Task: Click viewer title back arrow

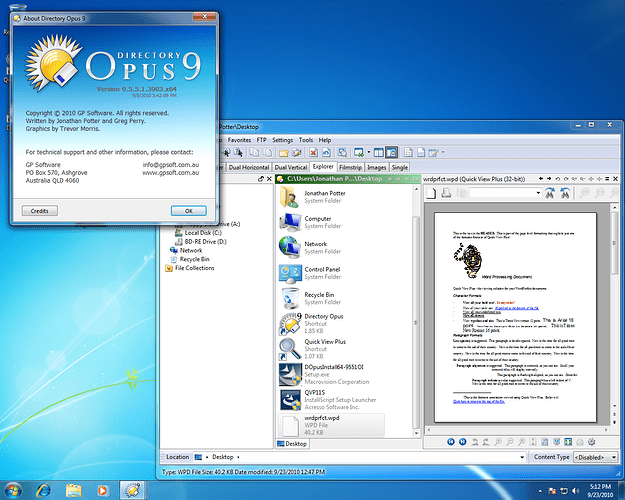Action: pyautogui.click(x=541, y=179)
